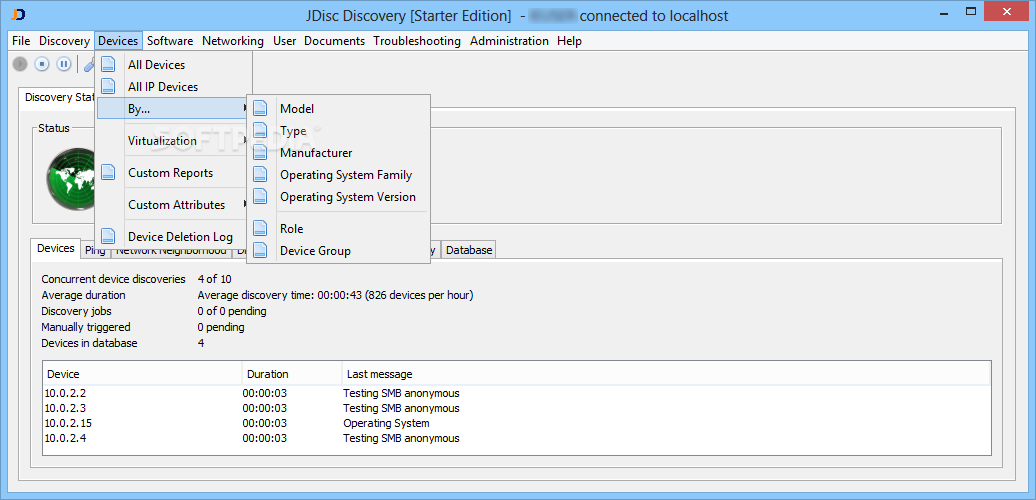Viewport: 1036px width, 500px height.
Task: Open the Custom Reports entry
Action: point(172,173)
